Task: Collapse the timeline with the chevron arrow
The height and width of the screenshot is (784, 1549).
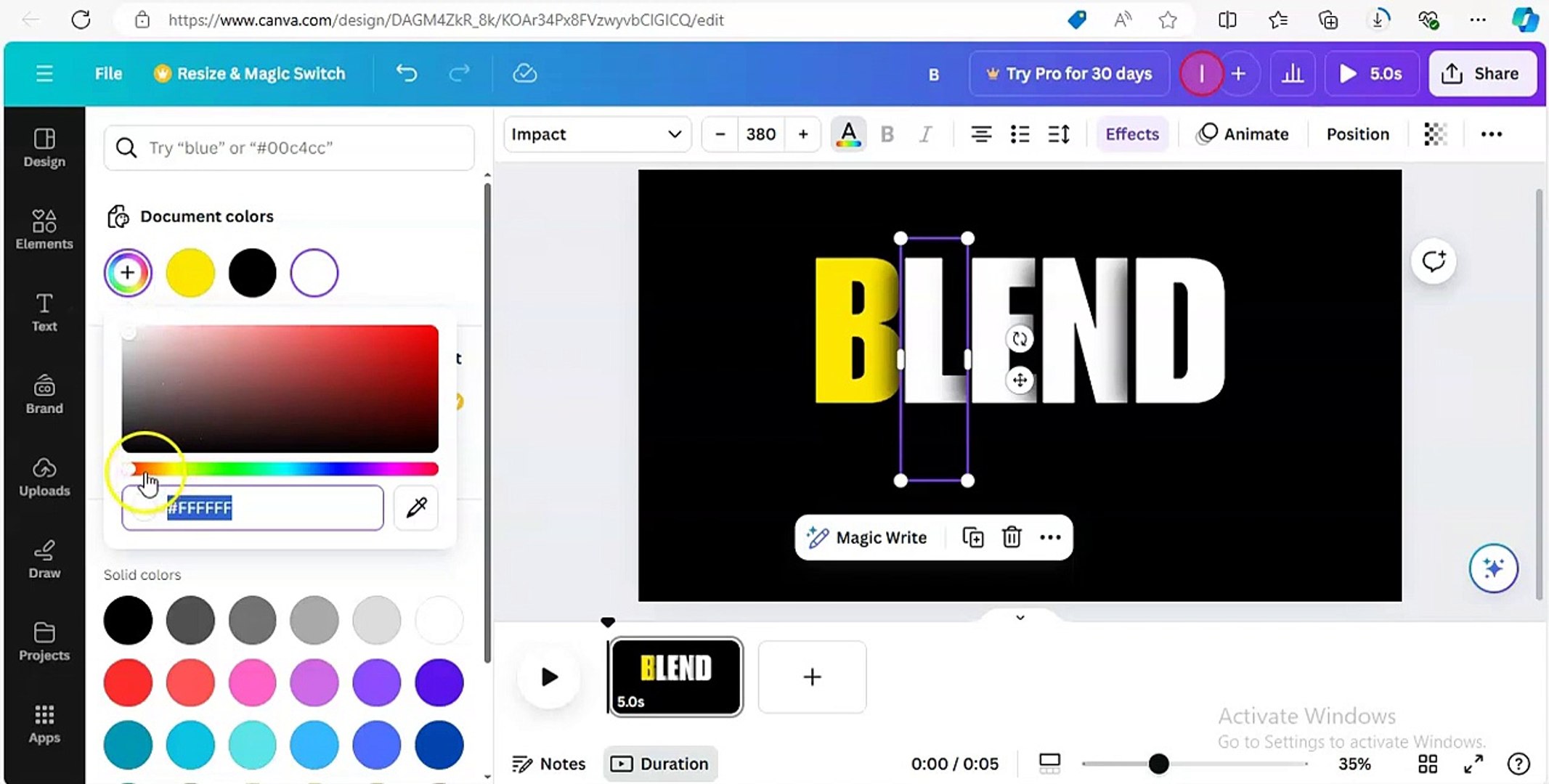Action: pyautogui.click(x=1020, y=617)
